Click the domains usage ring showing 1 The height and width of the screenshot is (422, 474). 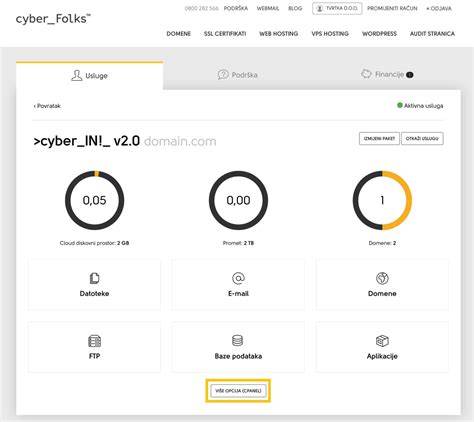(382, 200)
